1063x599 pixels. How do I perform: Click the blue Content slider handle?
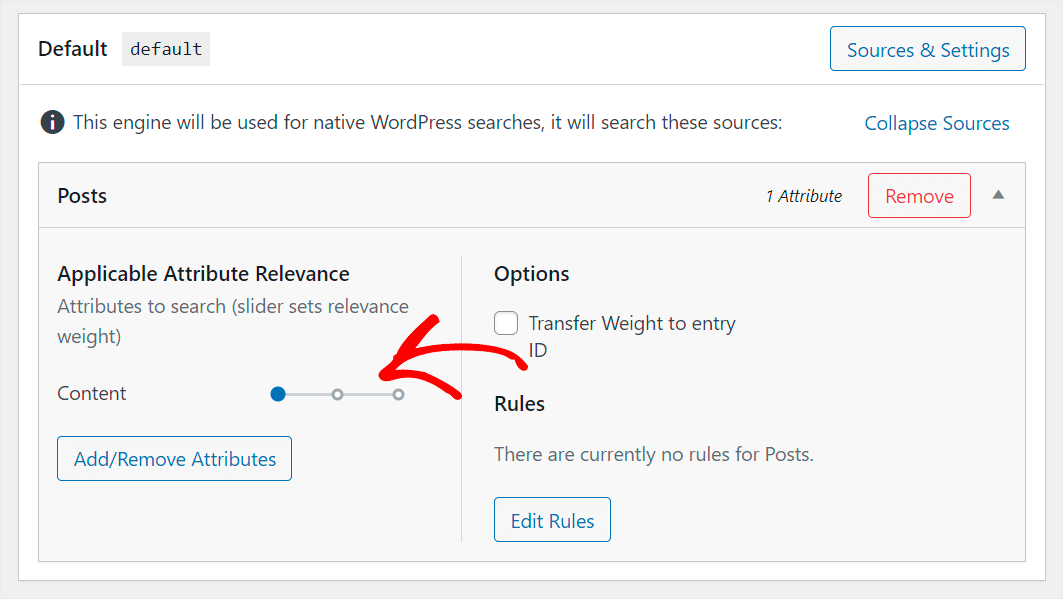tap(278, 394)
